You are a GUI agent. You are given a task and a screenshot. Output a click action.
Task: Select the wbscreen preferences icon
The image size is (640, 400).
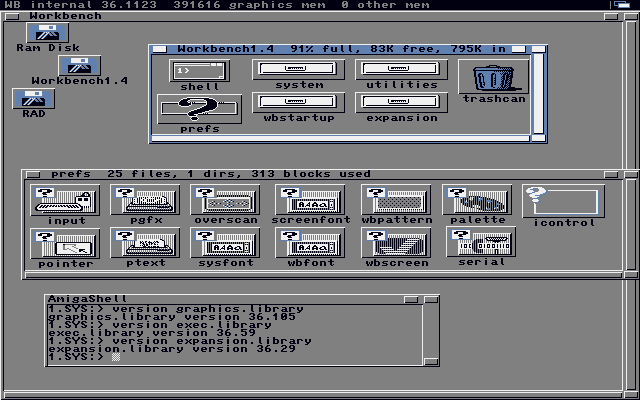396,243
